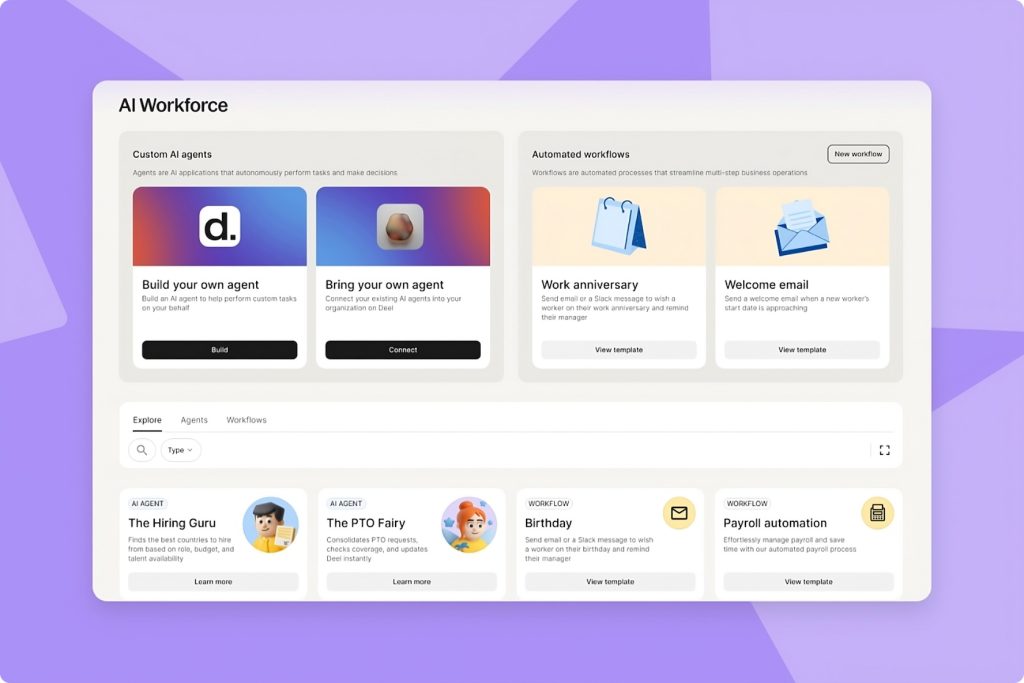This screenshot has height=683, width=1024.
Task: Click the Connect button
Action: 403,350
